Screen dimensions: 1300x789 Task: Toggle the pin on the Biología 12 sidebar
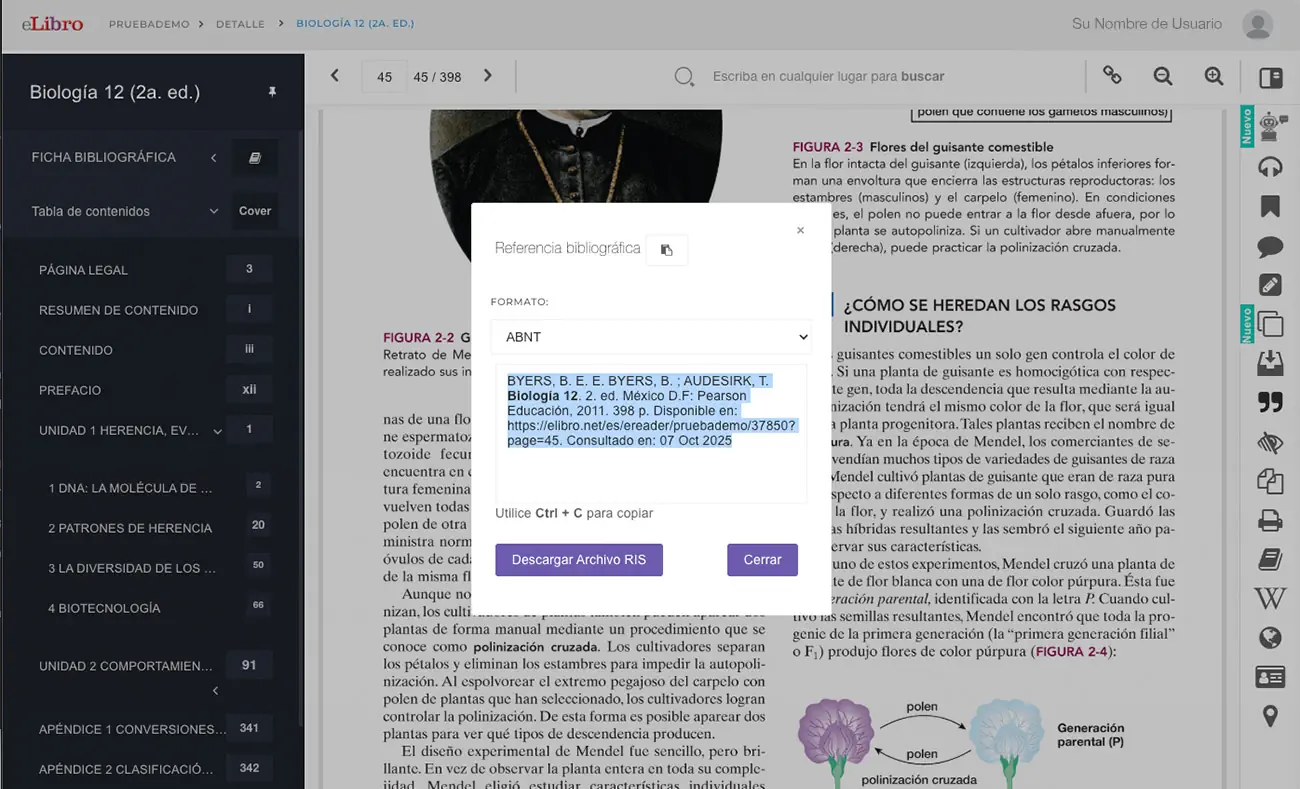pyautogui.click(x=272, y=92)
